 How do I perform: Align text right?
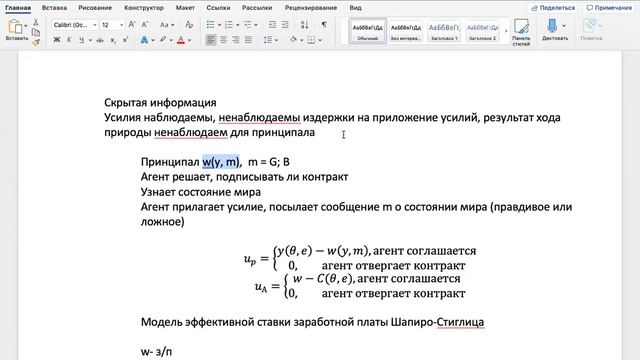click(236, 40)
